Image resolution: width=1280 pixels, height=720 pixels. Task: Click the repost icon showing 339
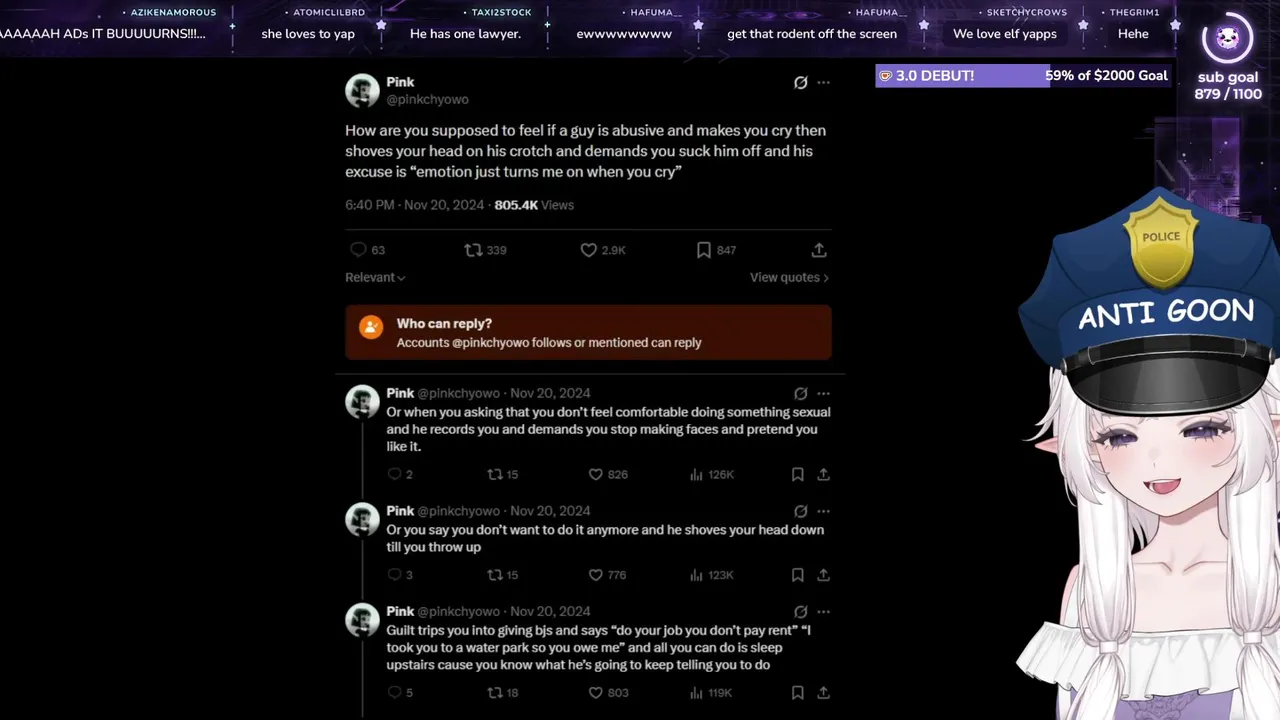pyautogui.click(x=474, y=250)
